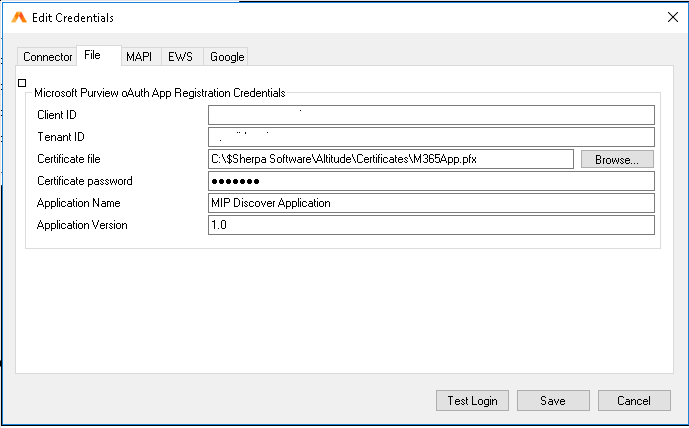This screenshot has width=689, height=428.
Task: Click the Application Version field
Action: 430,225
